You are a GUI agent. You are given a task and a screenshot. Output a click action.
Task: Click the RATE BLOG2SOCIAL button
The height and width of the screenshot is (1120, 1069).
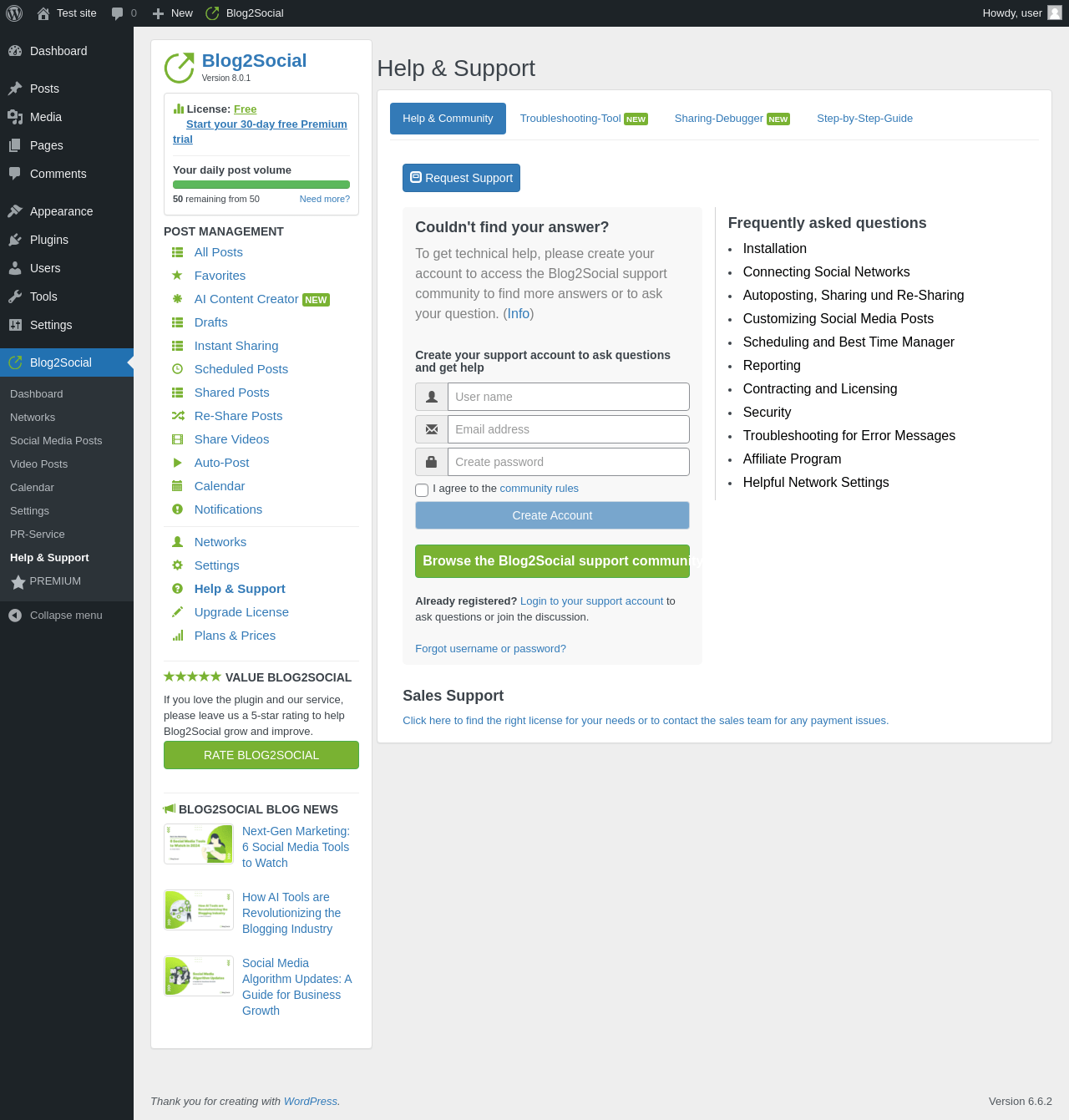pos(261,755)
